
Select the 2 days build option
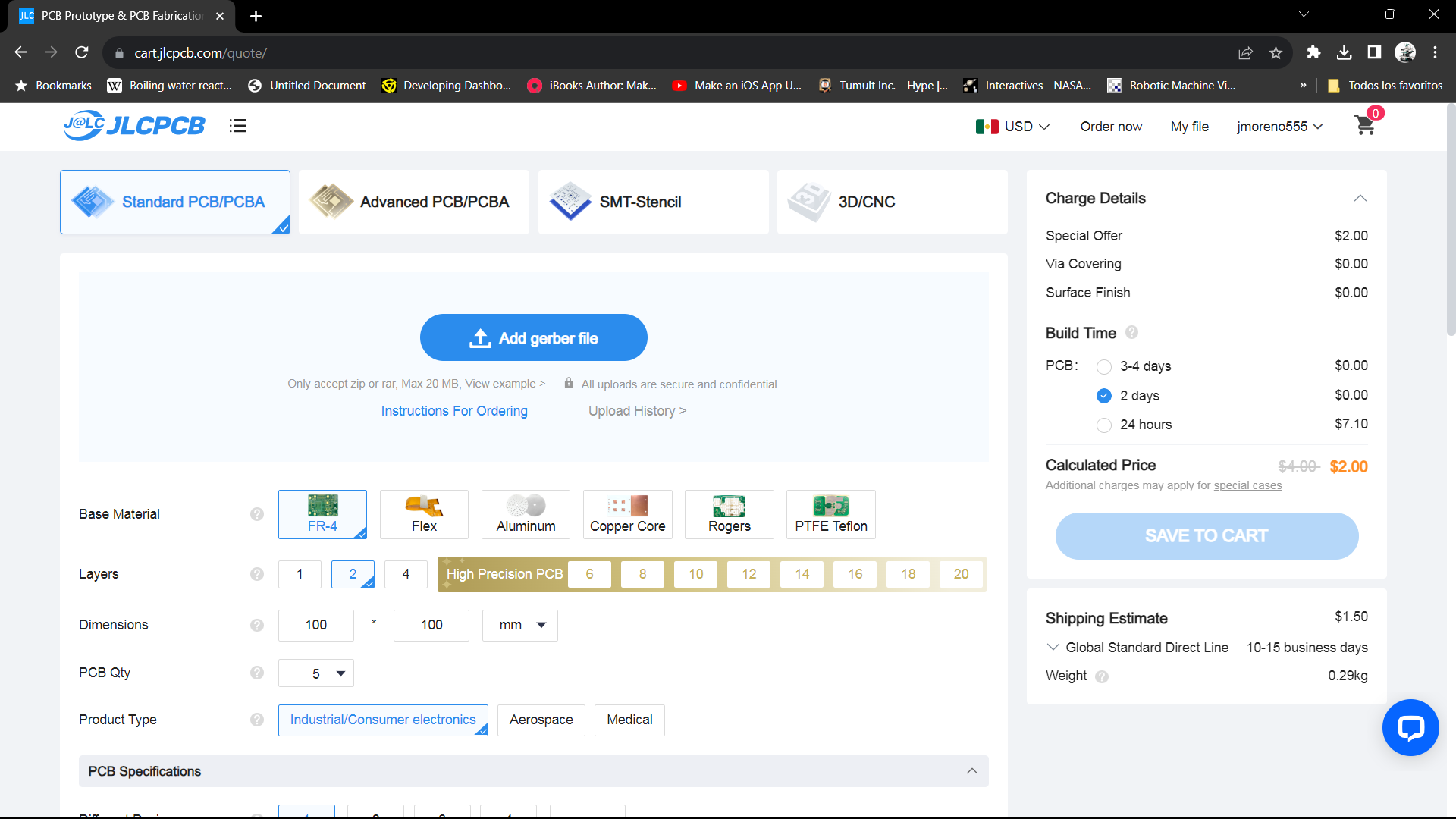click(1104, 396)
